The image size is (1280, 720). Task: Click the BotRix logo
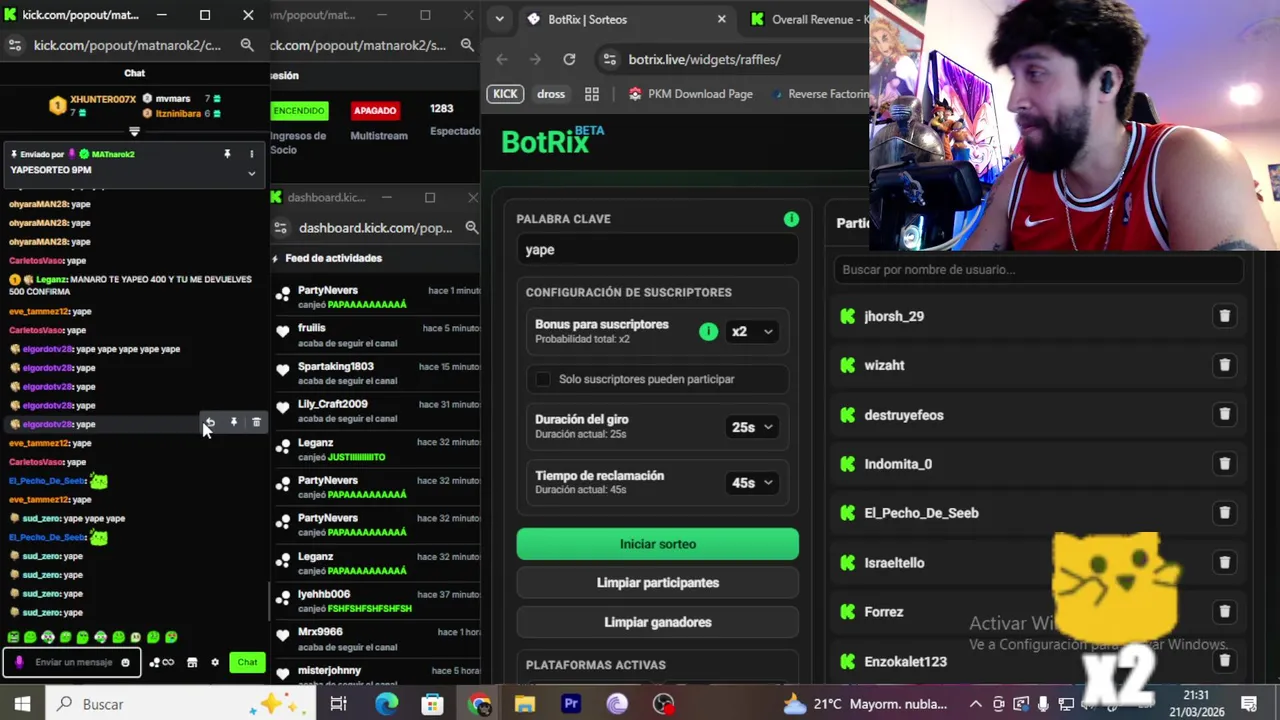(x=552, y=141)
